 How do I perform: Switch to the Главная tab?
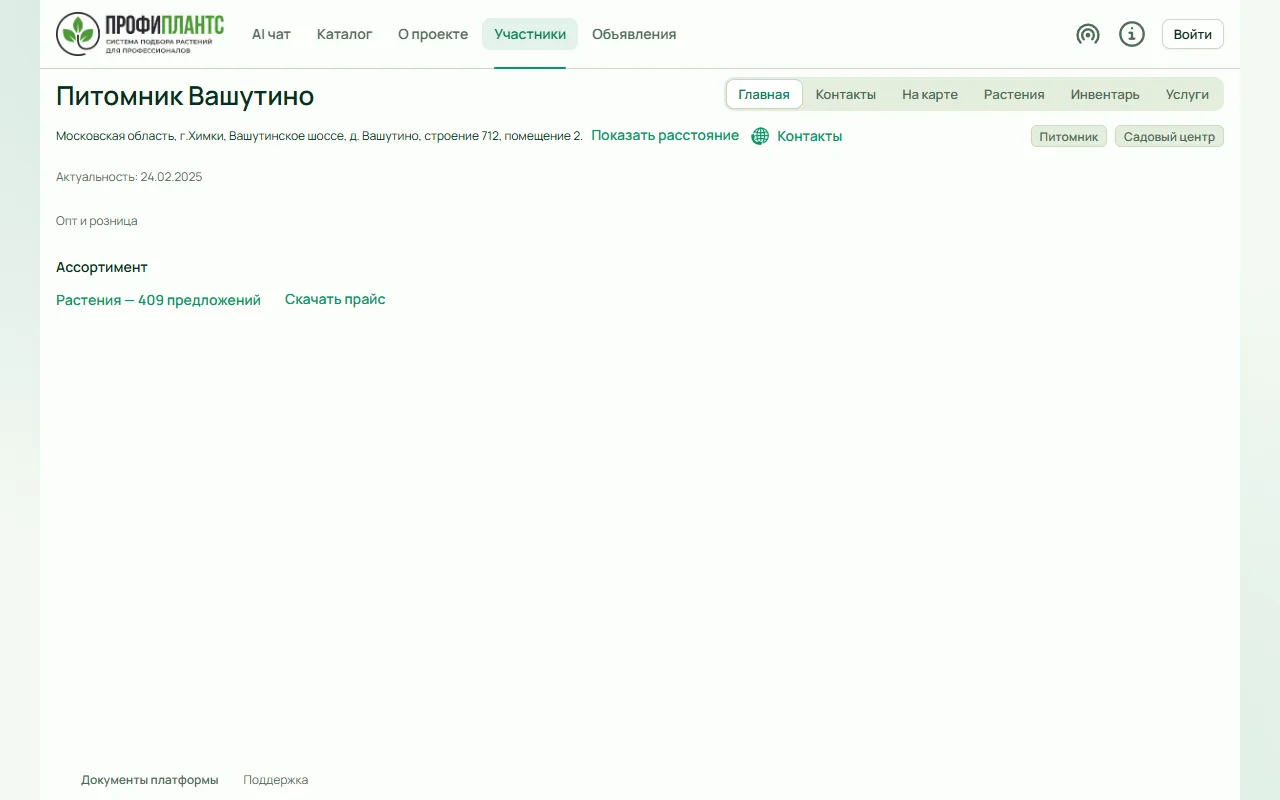764,94
